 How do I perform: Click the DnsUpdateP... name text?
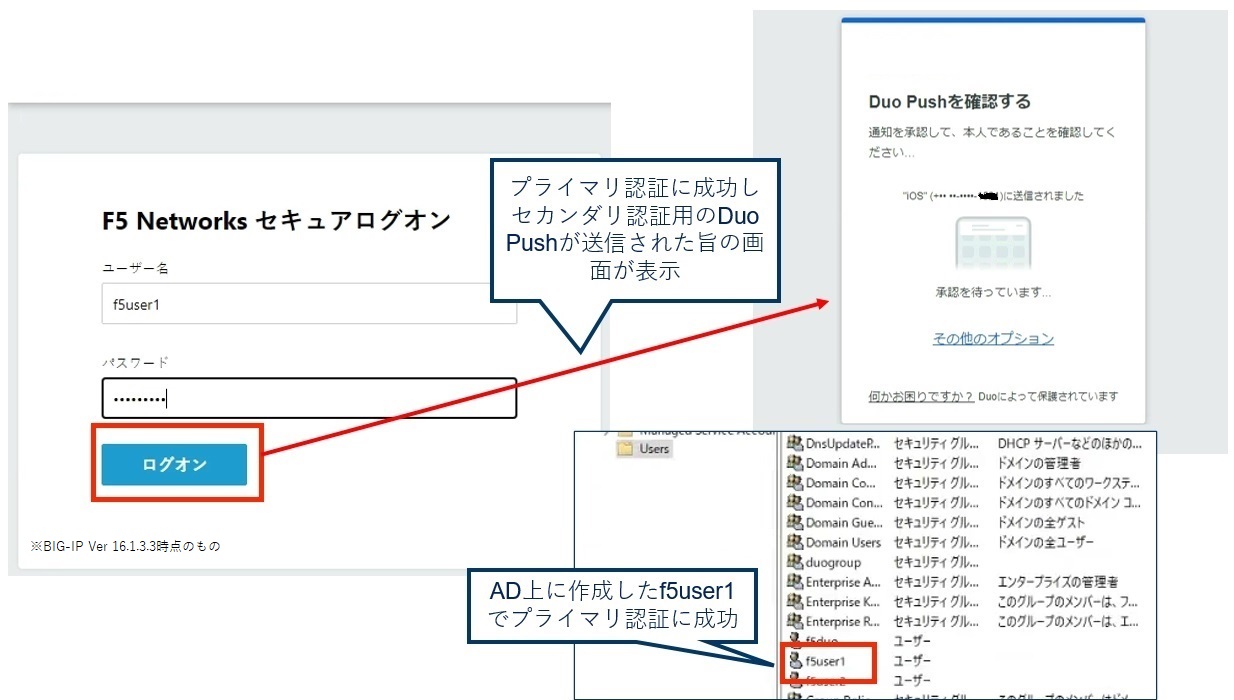click(x=843, y=443)
